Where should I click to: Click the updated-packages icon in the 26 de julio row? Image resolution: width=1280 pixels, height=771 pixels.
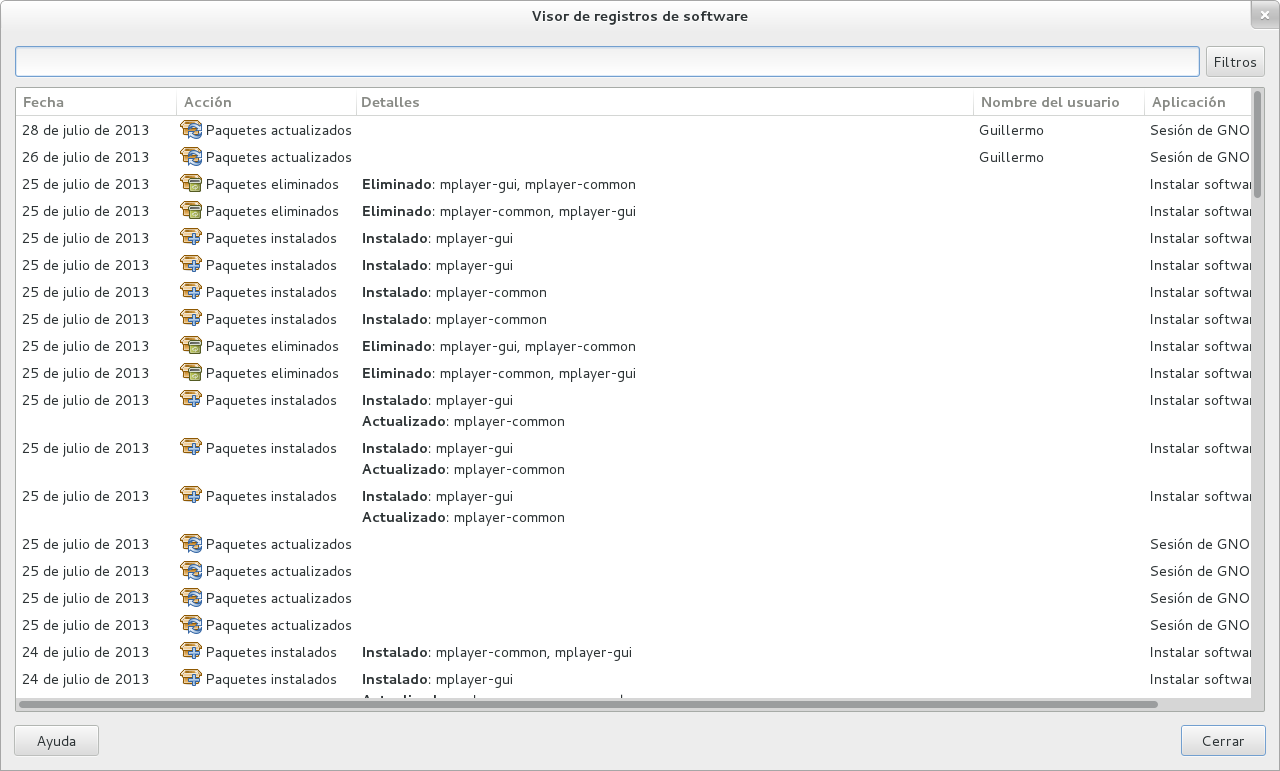click(x=191, y=156)
